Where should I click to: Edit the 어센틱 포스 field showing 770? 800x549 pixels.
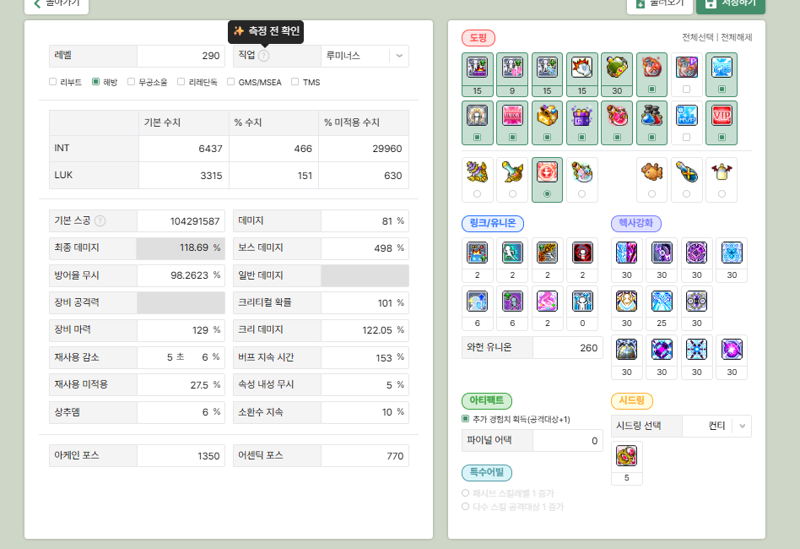(x=364, y=456)
